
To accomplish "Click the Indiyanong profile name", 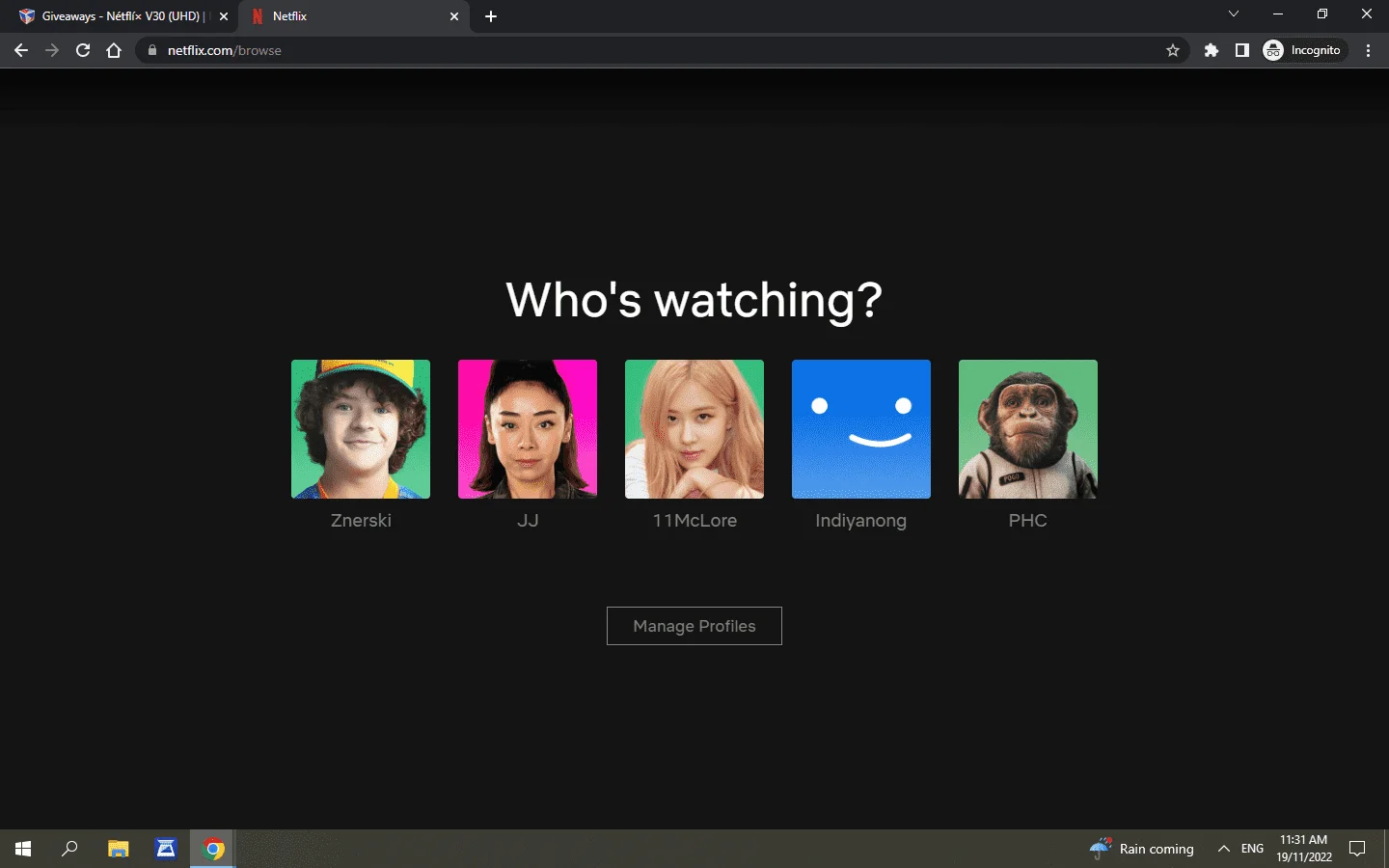I will click(x=861, y=521).
